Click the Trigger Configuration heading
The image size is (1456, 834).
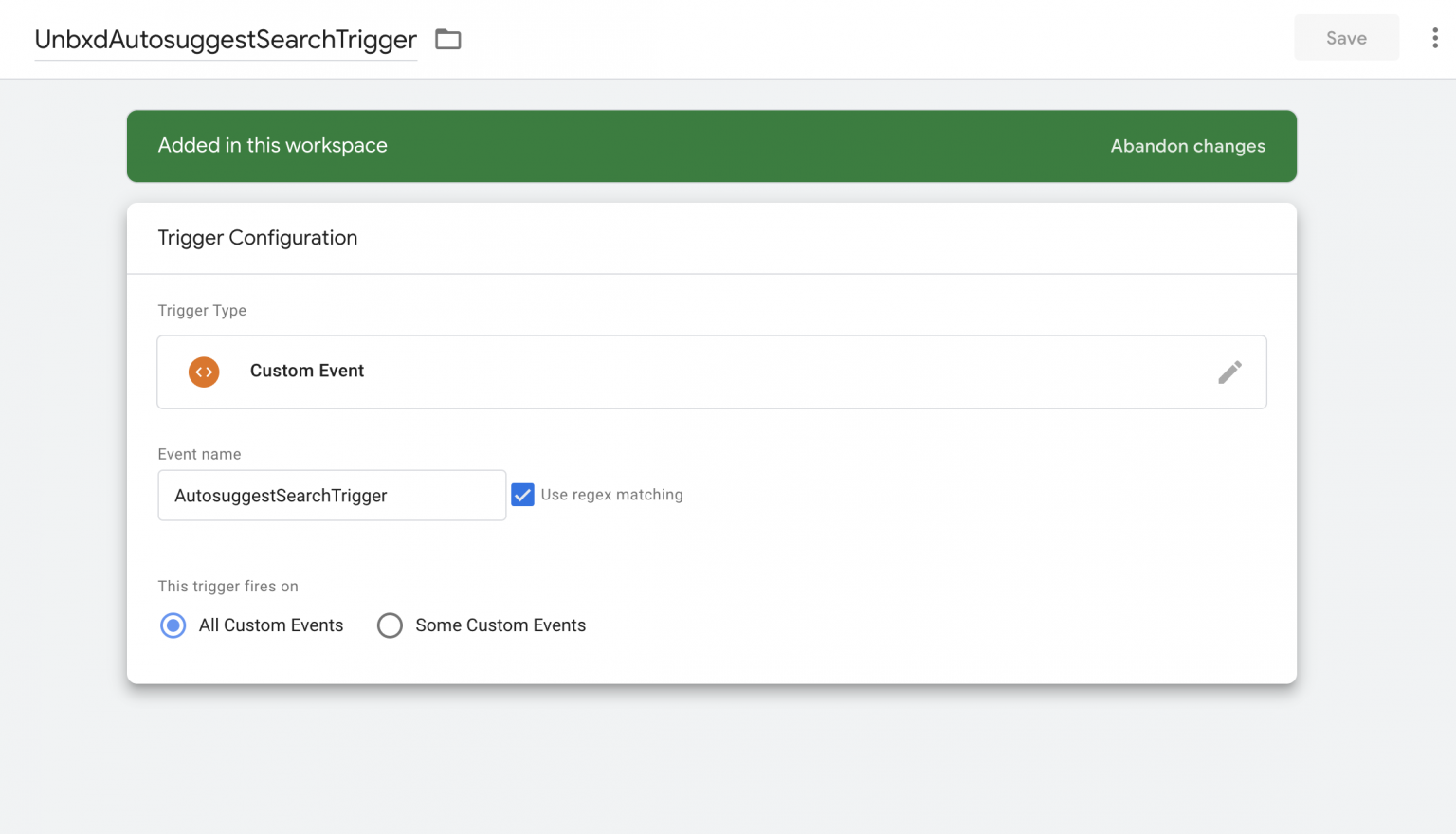pos(258,238)
